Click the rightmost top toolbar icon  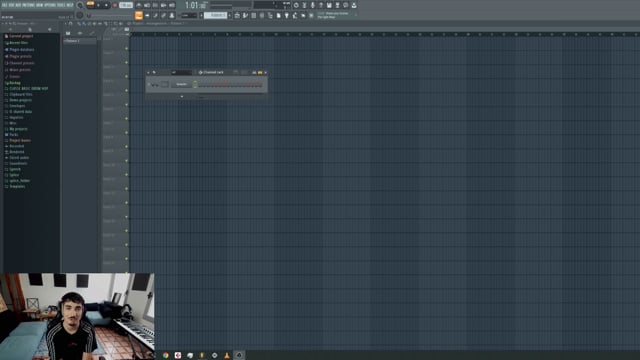(x=354, y=5)
